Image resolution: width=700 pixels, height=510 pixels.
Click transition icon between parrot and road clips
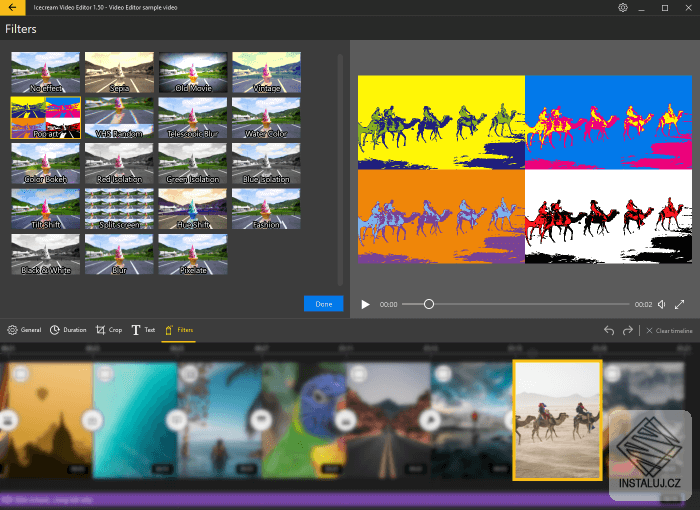point(345,420)
